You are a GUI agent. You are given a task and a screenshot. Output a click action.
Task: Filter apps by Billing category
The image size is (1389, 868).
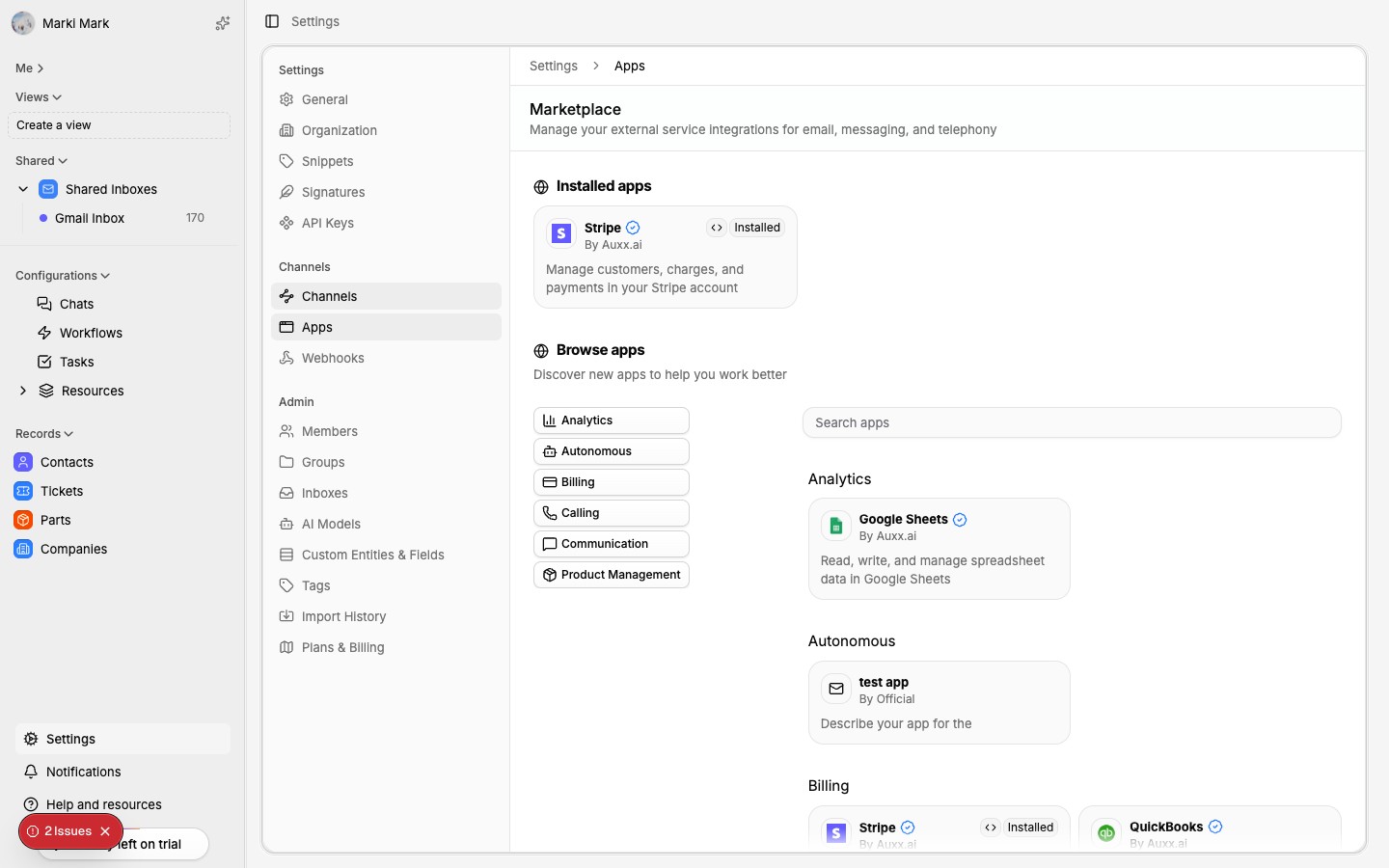click(612, 482)
